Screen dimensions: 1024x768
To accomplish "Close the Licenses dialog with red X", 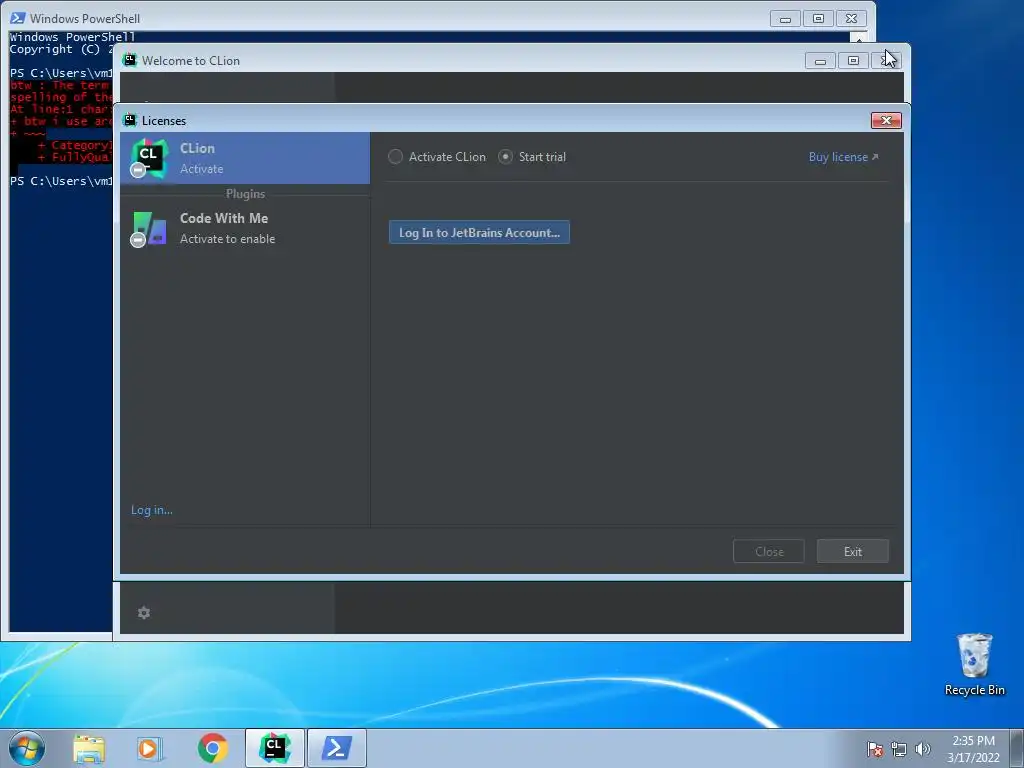I will 886,120.
